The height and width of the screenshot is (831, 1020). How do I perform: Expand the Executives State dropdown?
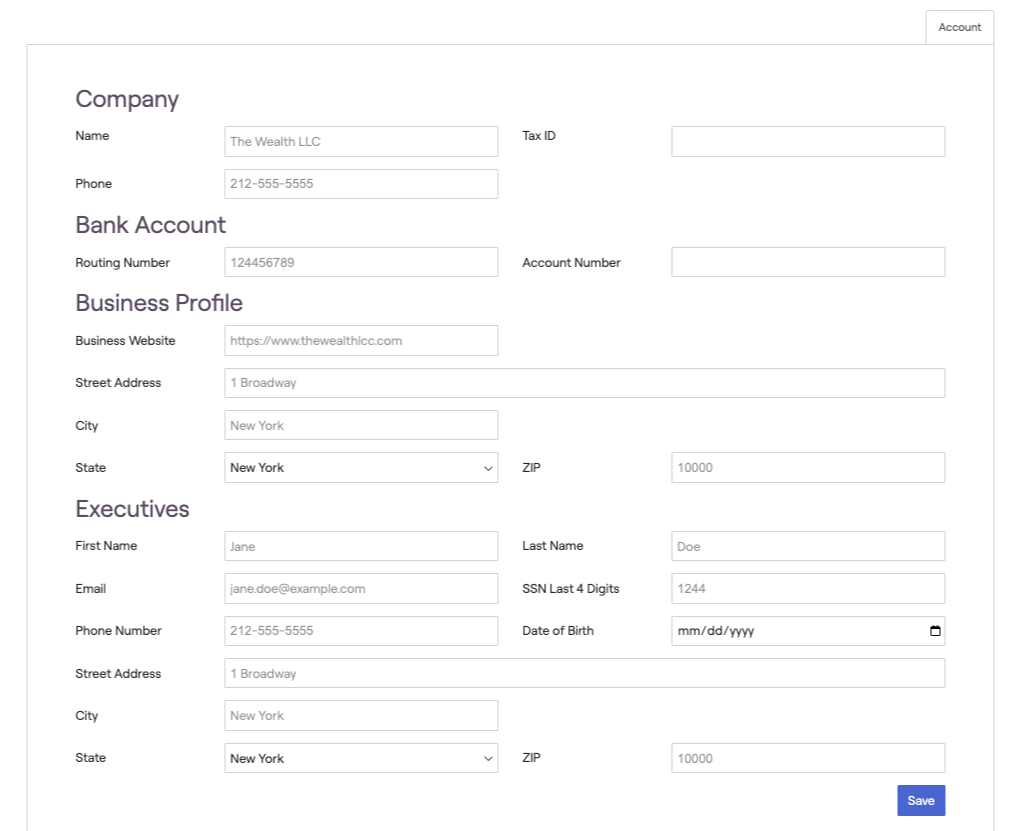pos(361,758)
